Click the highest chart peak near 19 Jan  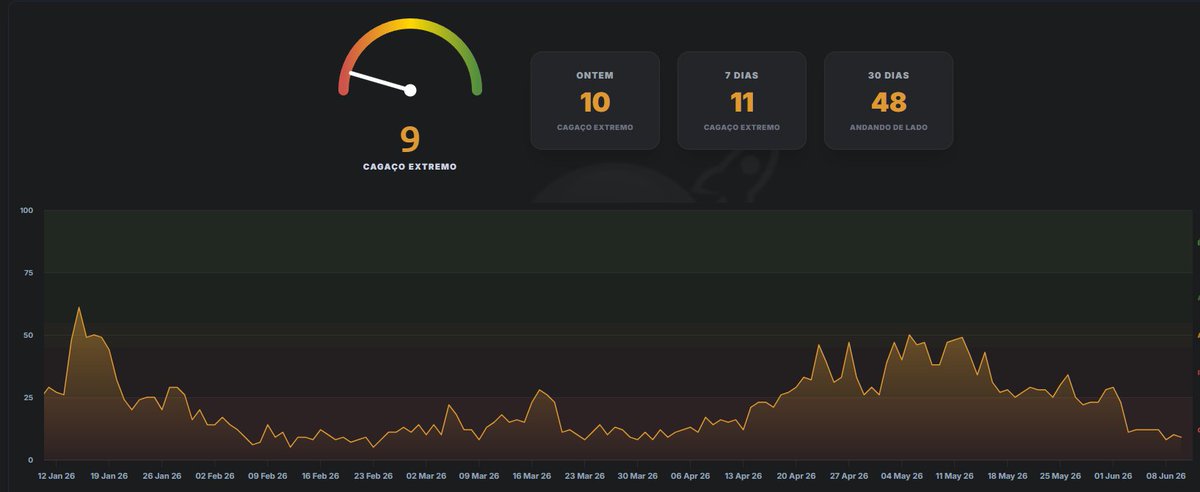point(79,308)
